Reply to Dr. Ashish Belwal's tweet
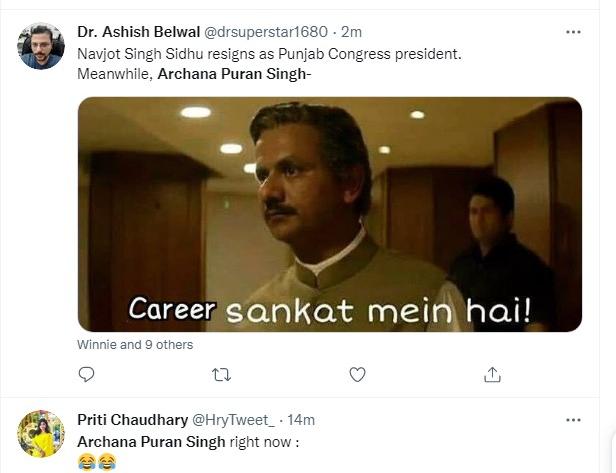The height and width of the screenshot is (473, 616). (87, 374)
